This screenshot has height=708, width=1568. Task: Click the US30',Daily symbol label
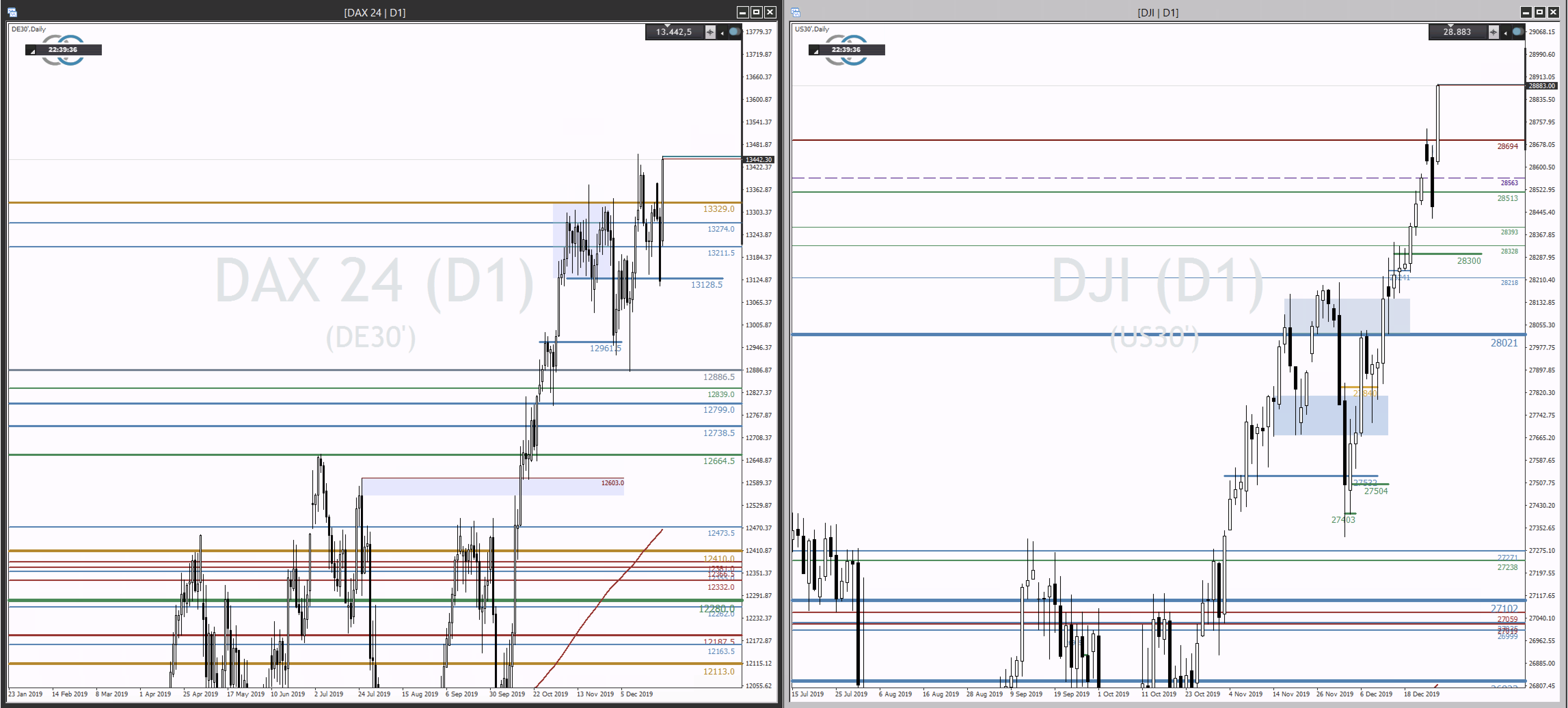tap(812, 29)
